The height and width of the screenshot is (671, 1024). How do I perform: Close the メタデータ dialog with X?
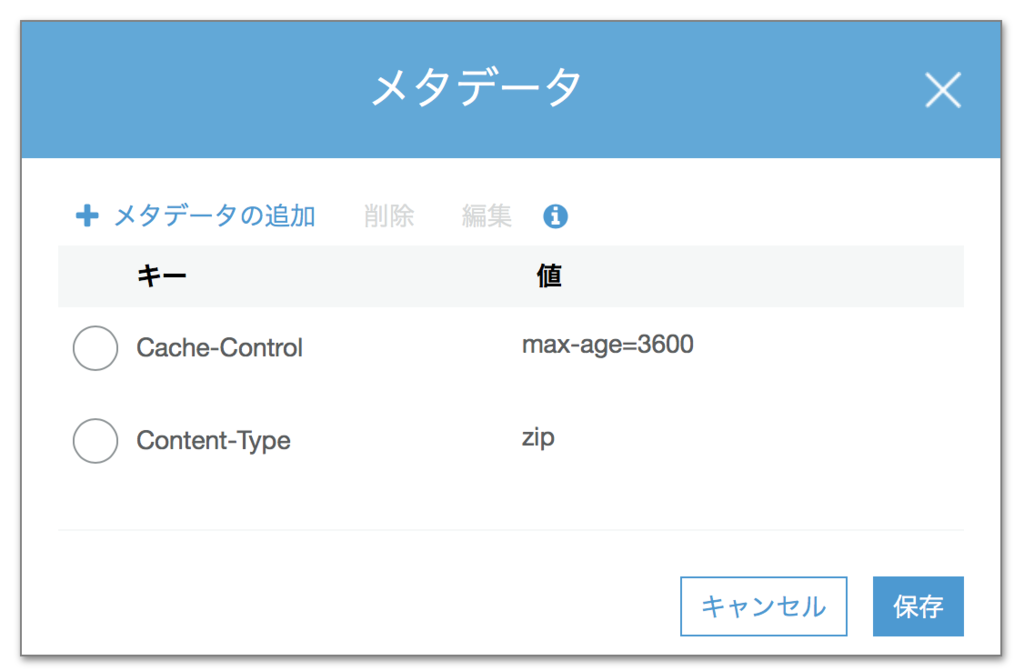click(x=943, y=90)
